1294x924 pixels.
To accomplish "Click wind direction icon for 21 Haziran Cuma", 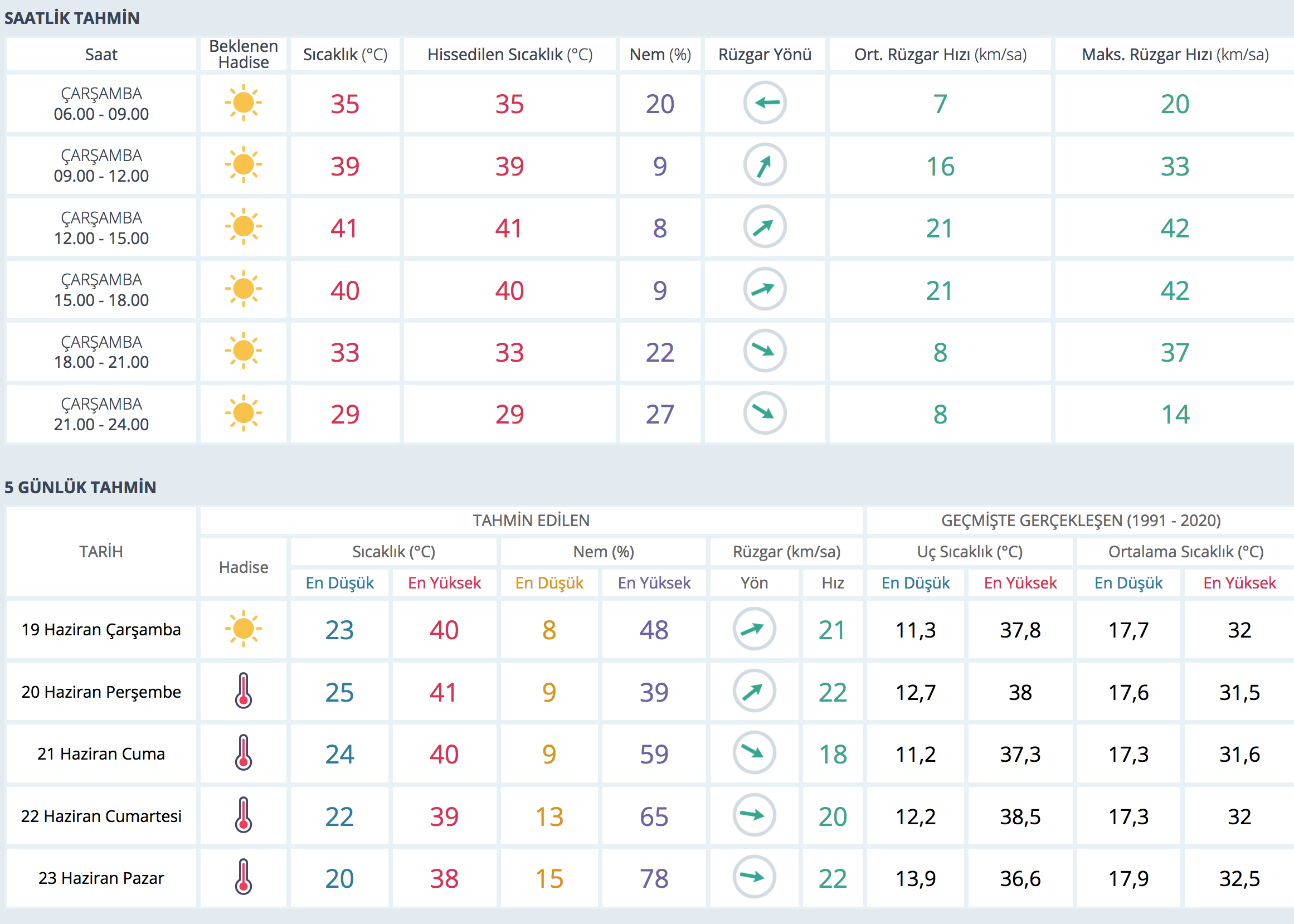I will (x=754, y=753).
